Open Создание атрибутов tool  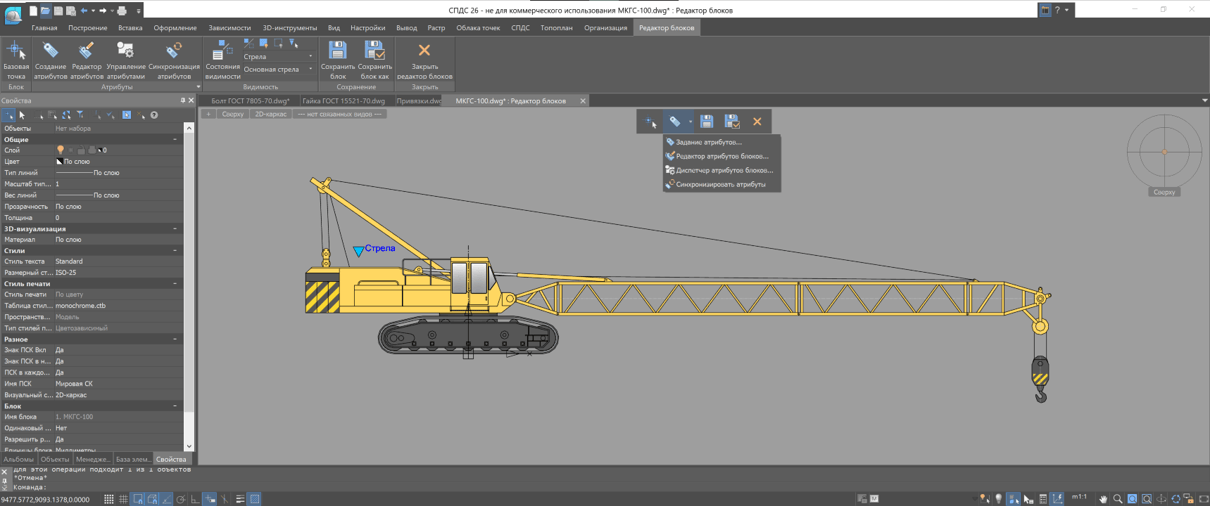coord(50,60)
